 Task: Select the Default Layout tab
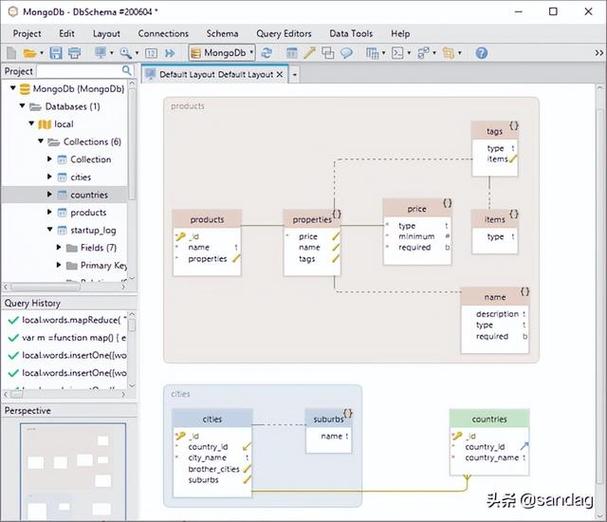click(215, 74)
